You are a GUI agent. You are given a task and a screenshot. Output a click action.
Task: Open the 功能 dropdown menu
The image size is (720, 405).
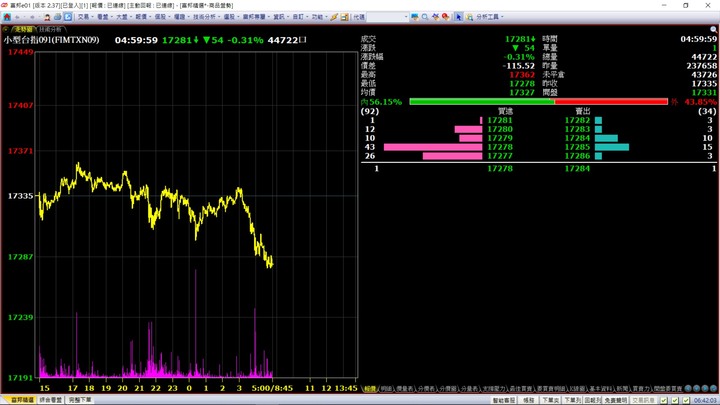320,17
